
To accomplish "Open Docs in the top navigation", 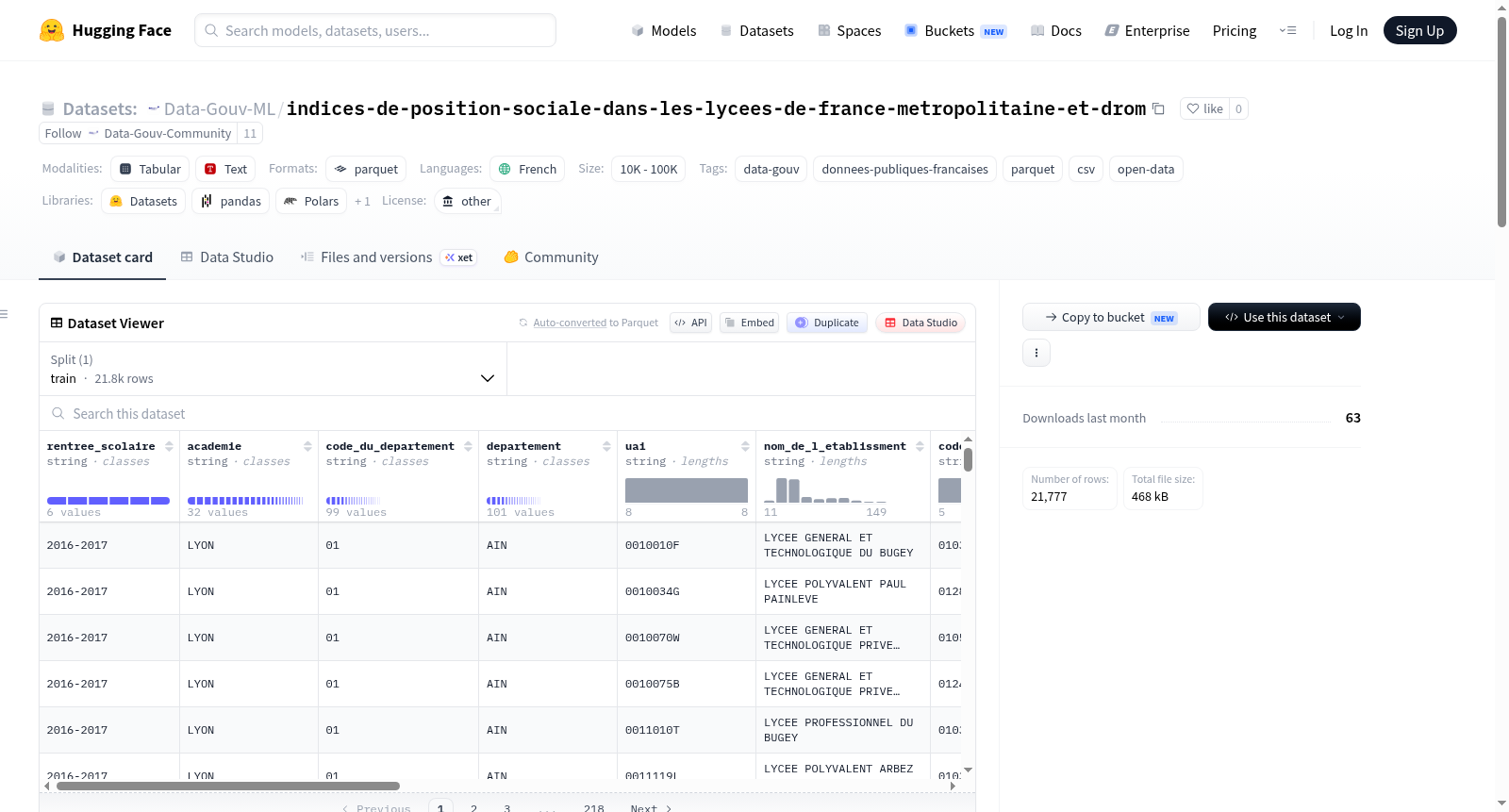I will coord(1056,30).
